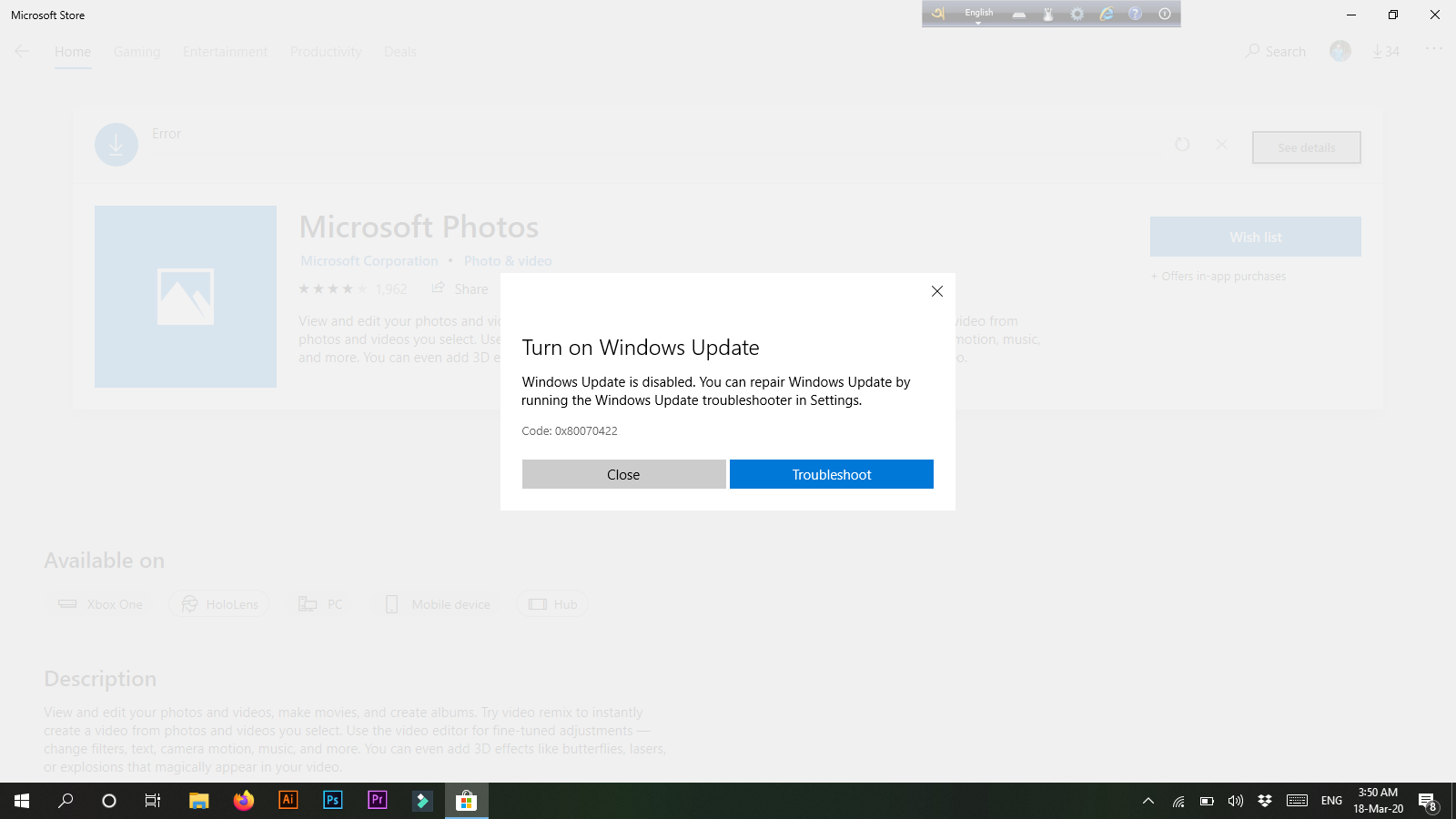Click Internet Explorer icon in Avro bar
Viewport: 1456px width, 819px height.
[x=1107, y=14]
